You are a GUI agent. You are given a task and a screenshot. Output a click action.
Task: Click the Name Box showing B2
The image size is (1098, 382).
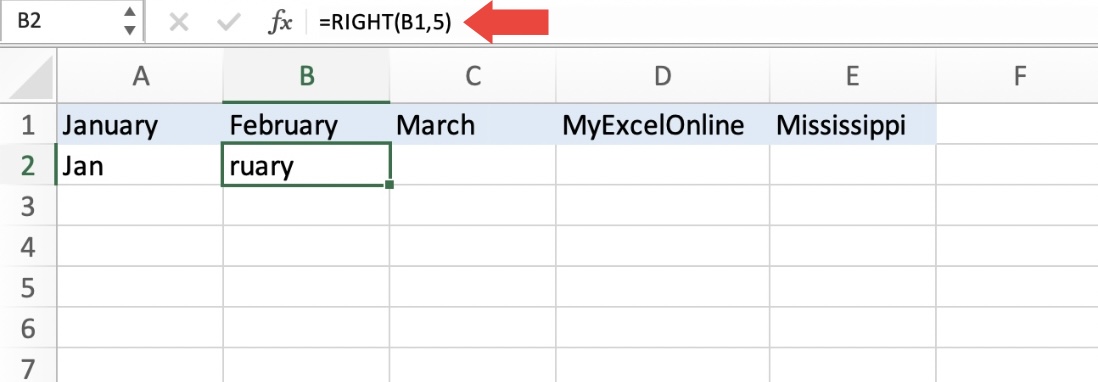pyautogui.click(x=71, y=22)
